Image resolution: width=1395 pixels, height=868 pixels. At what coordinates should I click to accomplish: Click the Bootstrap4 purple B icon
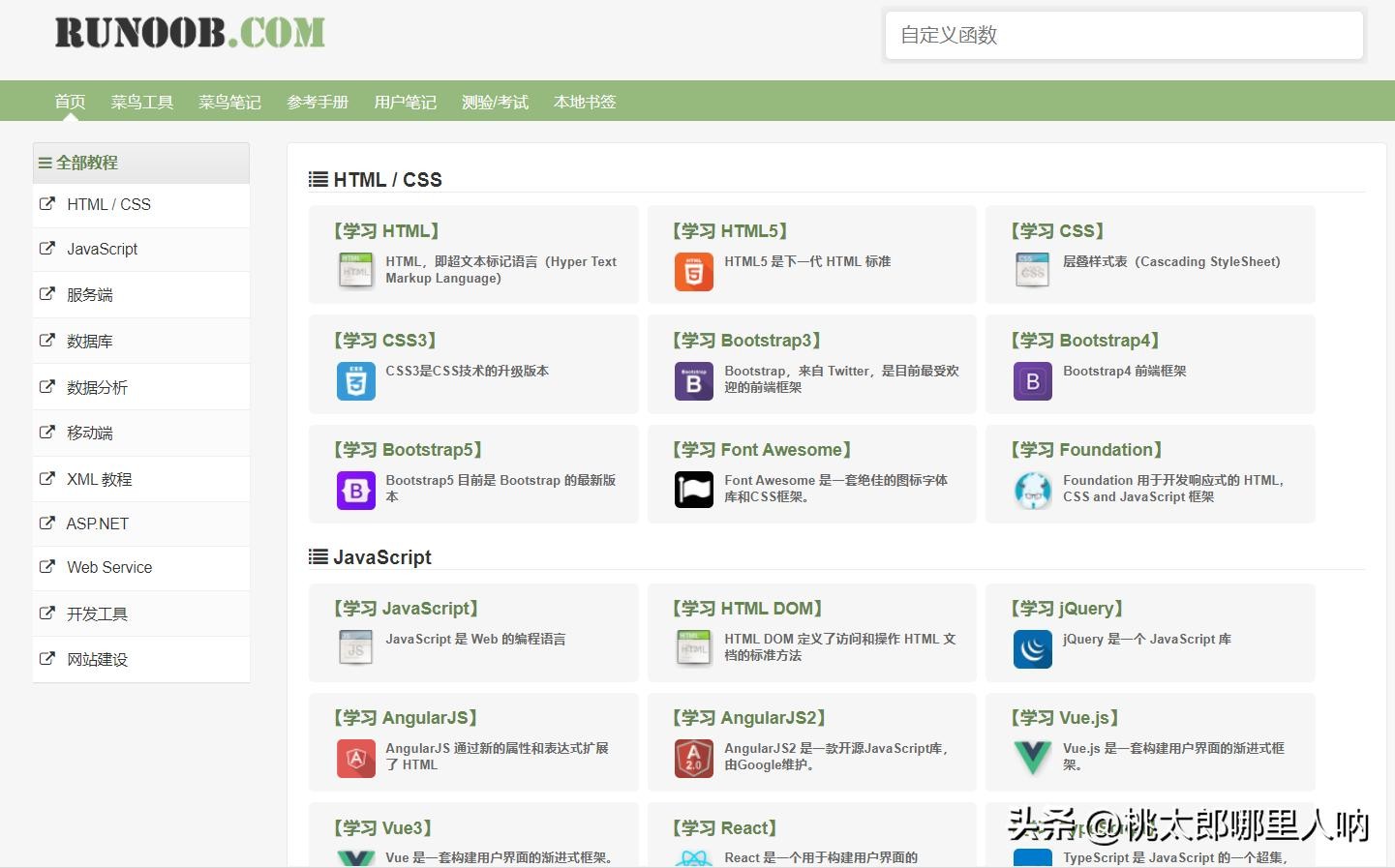point(1032,381)
